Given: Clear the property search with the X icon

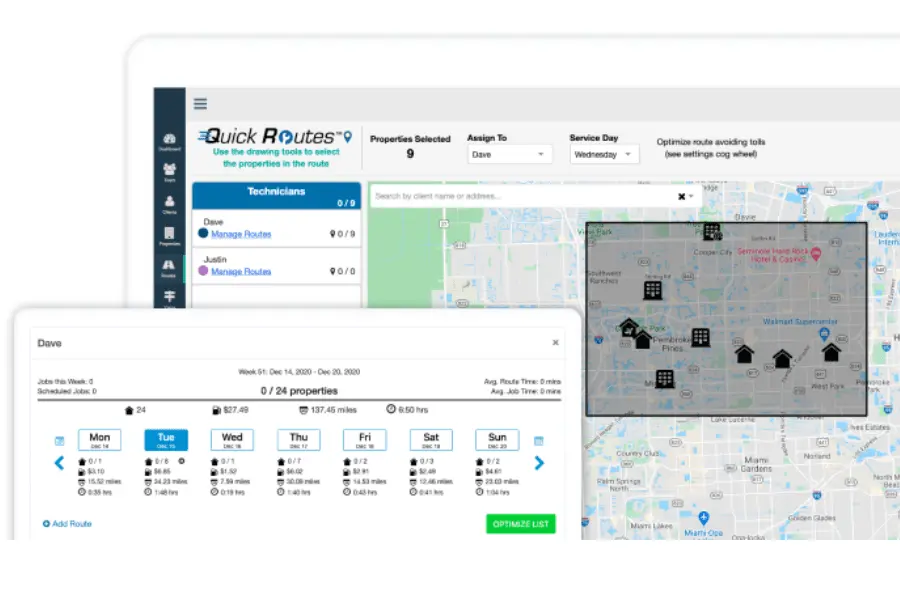Looking at the screenshot, I should (681, 196).
